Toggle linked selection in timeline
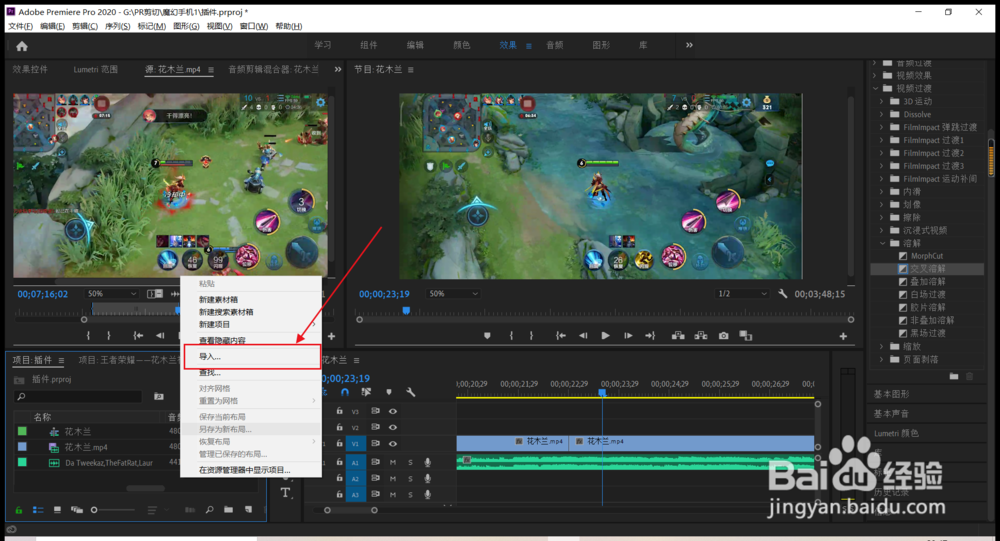 click(x=366, y=392)
